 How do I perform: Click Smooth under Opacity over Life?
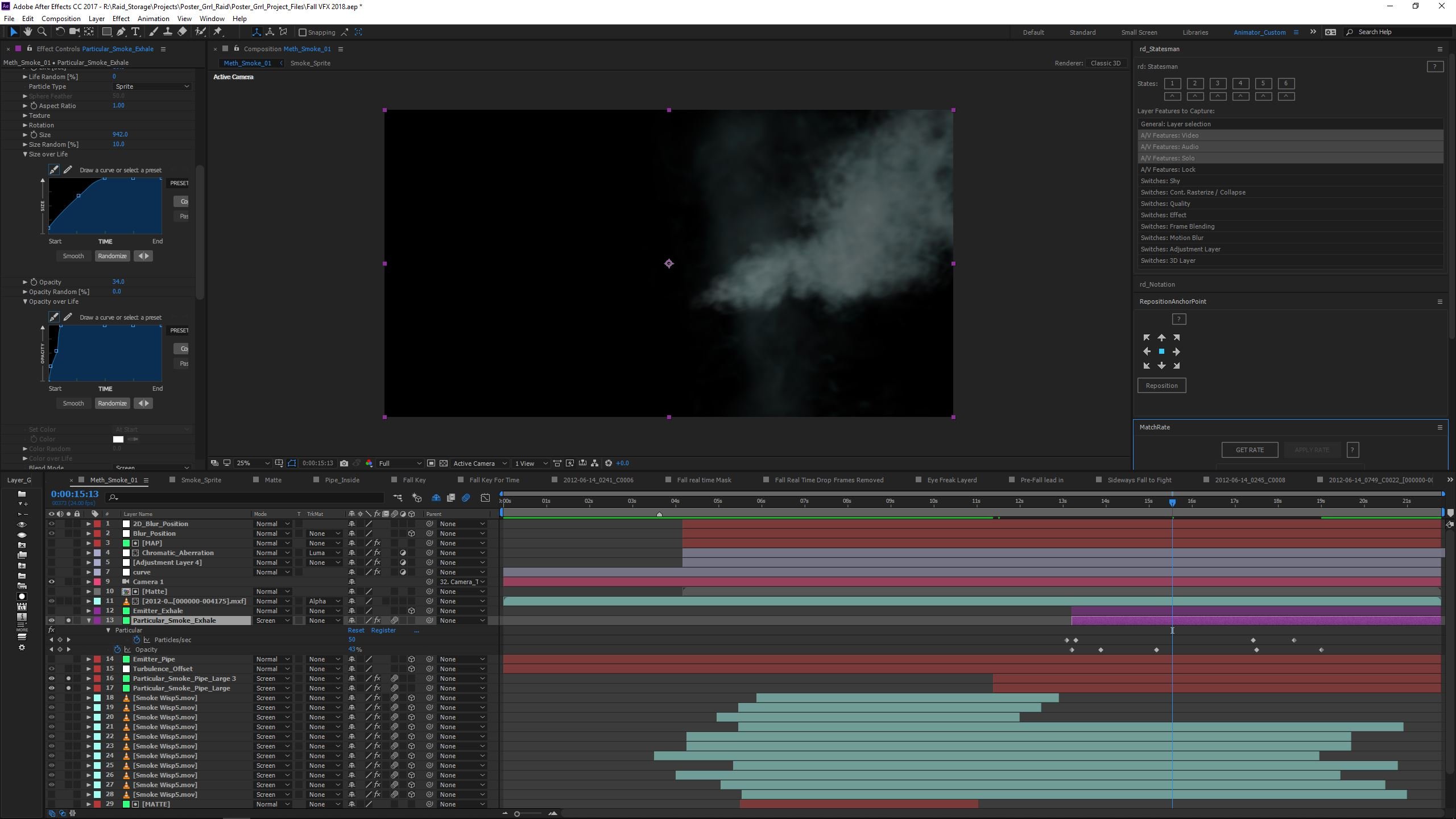coord(73,403)
